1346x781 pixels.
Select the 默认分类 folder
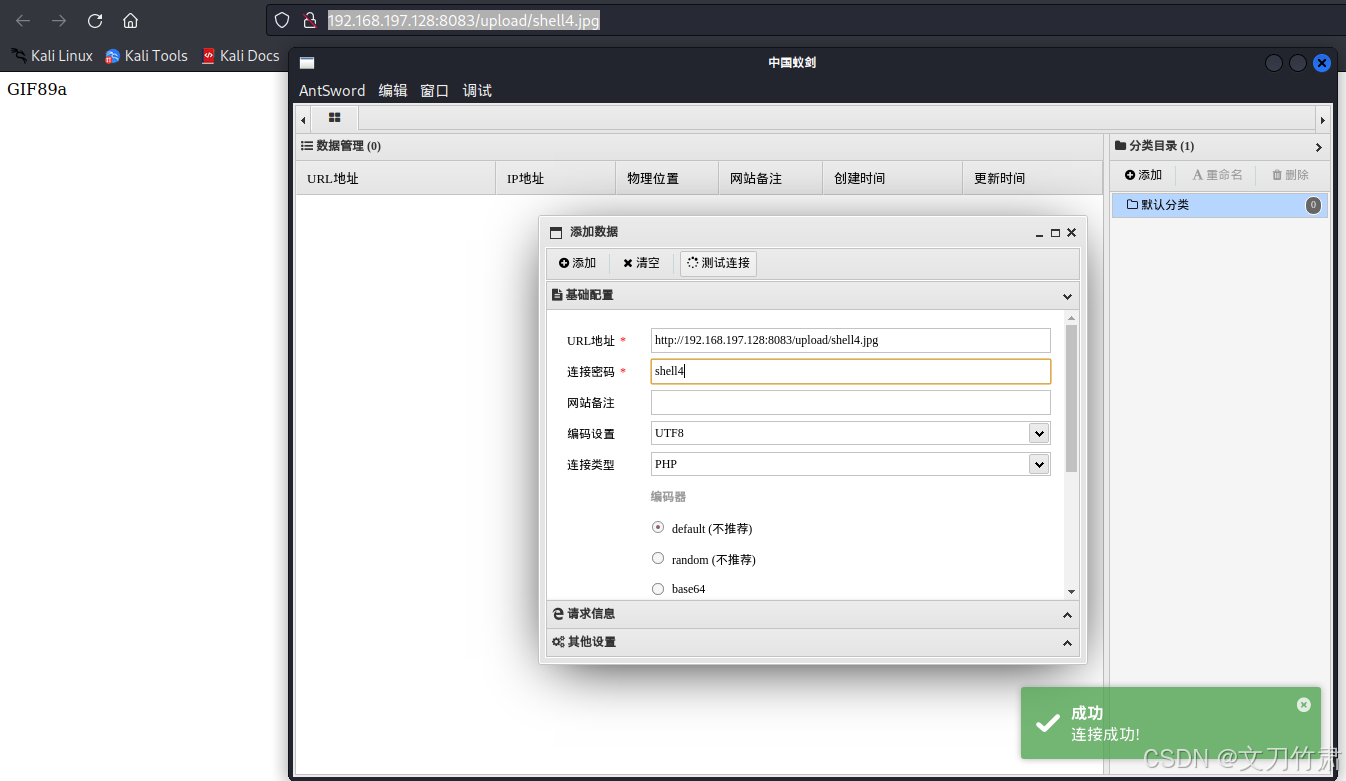pyautogui.click(x=1220, y=205)
